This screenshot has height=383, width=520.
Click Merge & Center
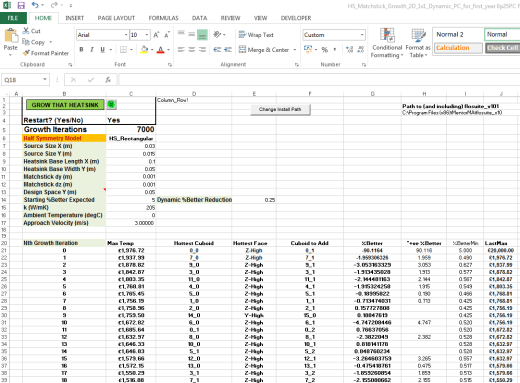coord(264,50)
